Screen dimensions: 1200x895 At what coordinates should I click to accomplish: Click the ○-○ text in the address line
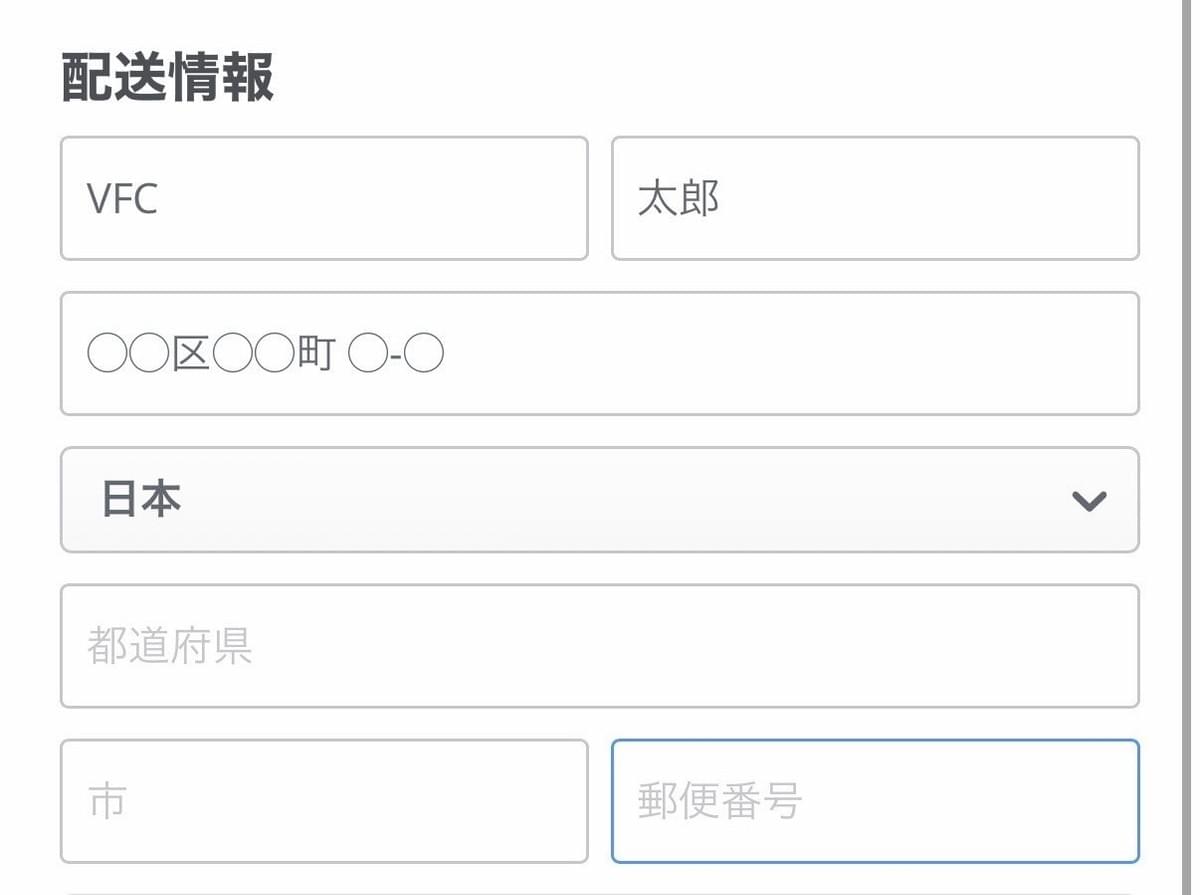point(396,355)
